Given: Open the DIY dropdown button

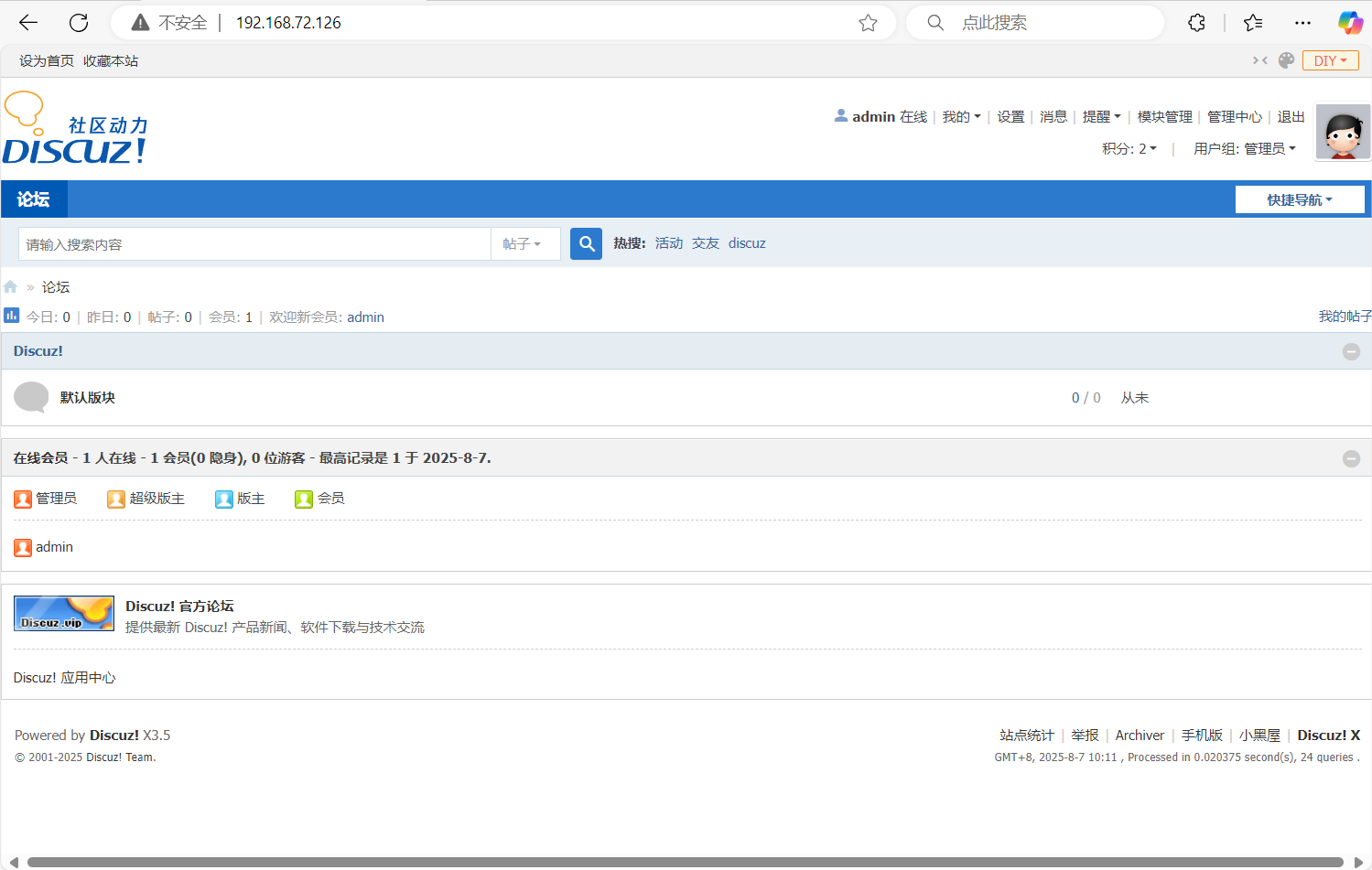Looking at the screenshot, I should tap(1330, 60).
